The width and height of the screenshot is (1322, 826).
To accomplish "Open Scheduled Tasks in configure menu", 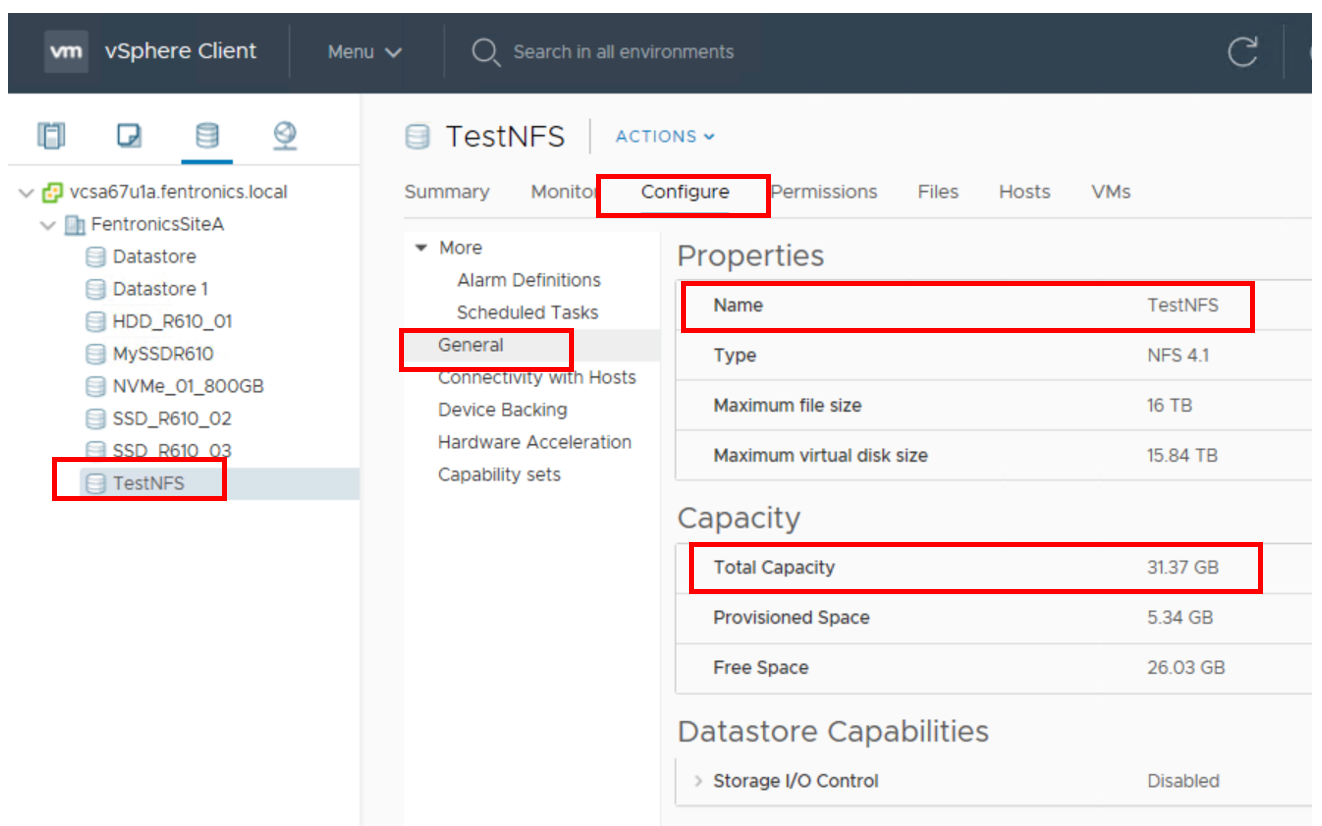I will point(527,313).
